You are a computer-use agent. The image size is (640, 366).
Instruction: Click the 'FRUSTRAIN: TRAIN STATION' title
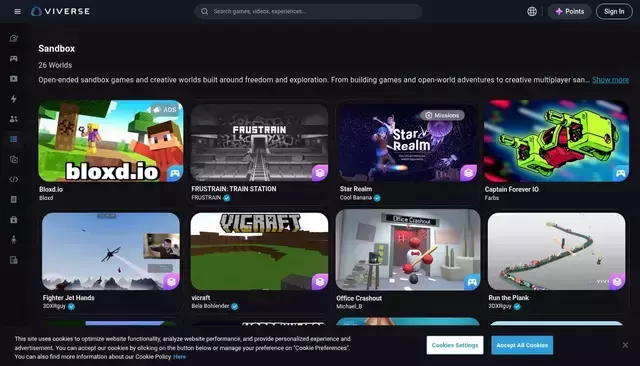tap(234, 189)
